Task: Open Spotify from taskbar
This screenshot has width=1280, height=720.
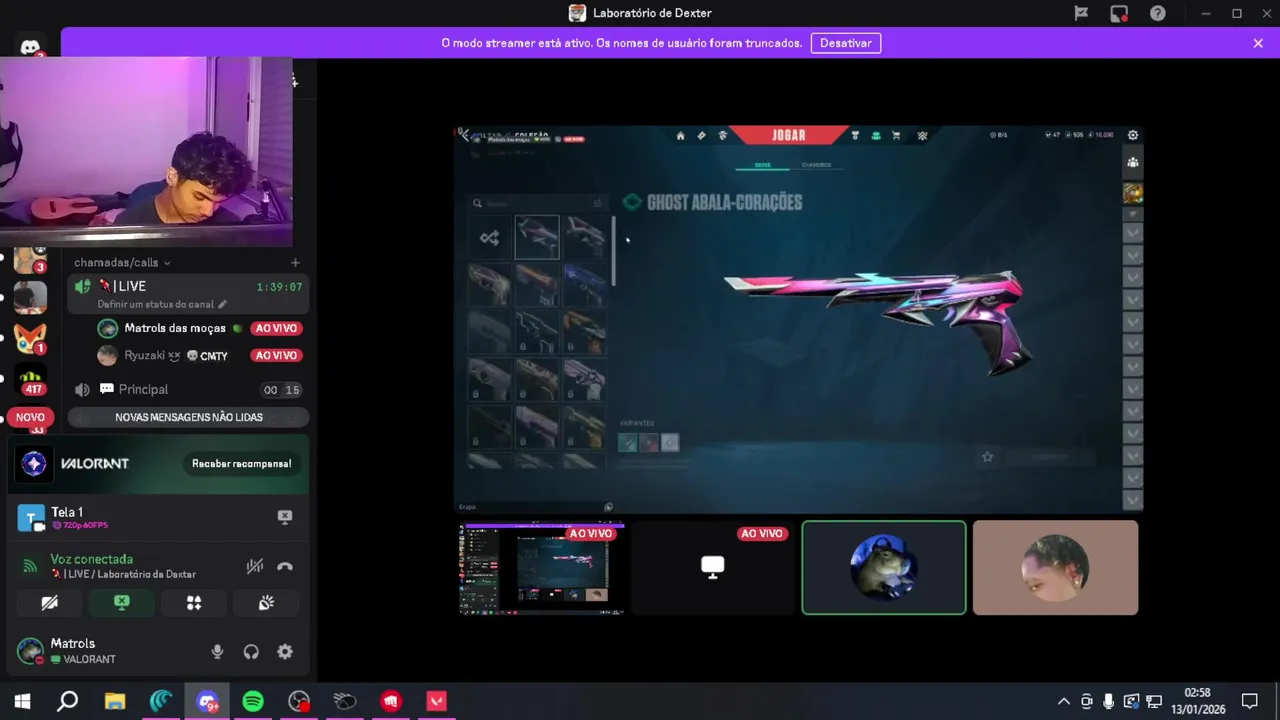Action: (x=253, y=702)
